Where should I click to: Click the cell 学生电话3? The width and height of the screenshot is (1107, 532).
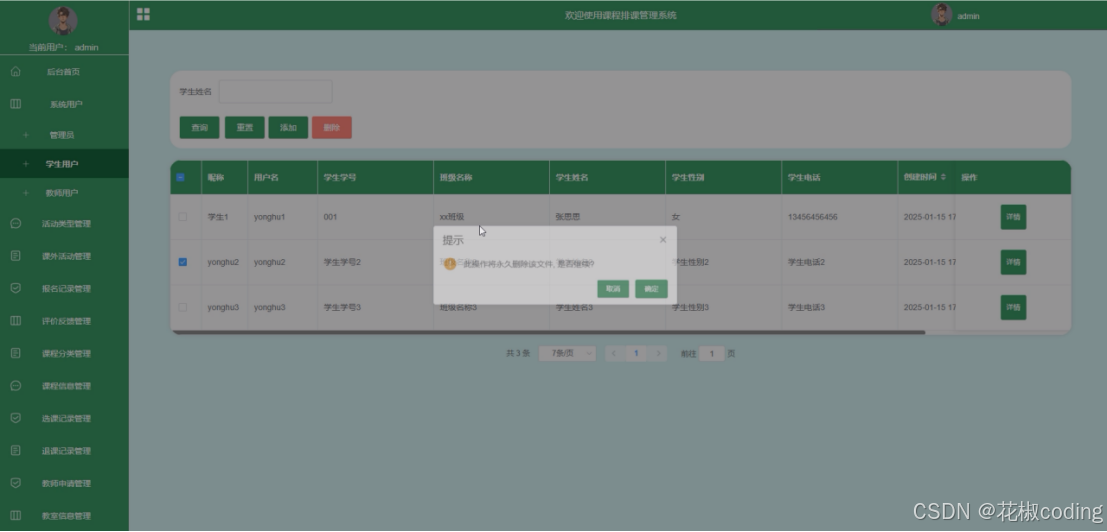point(806,307)
